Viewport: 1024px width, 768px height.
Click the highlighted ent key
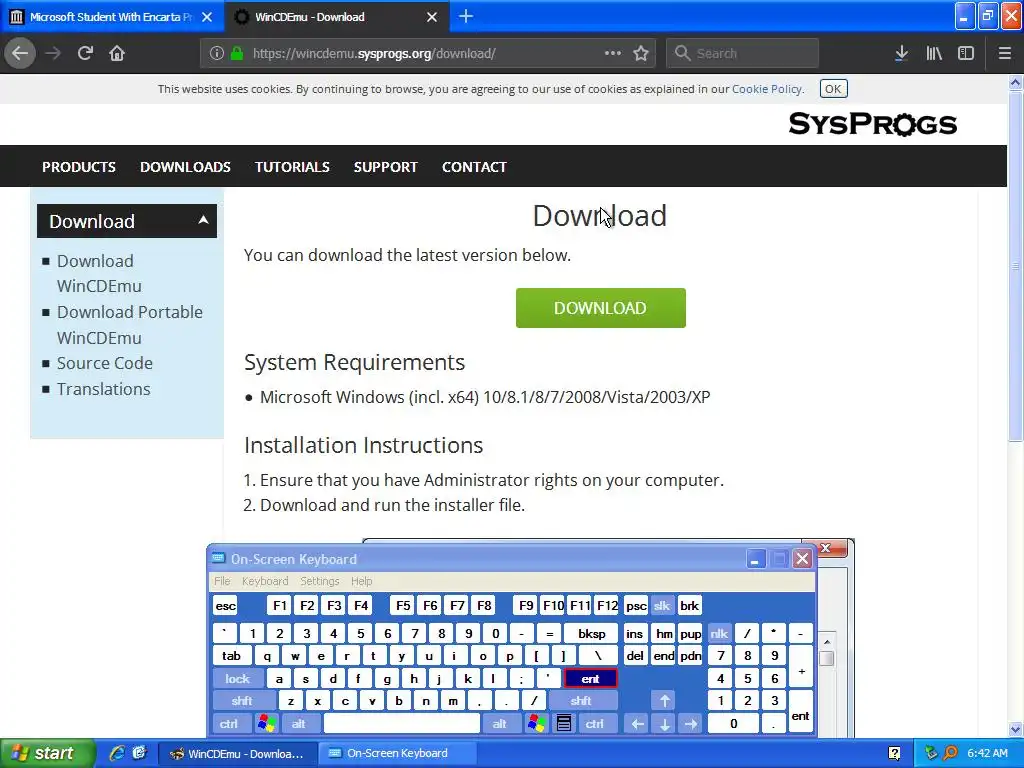pyautogui.click(x=590, y=679)
